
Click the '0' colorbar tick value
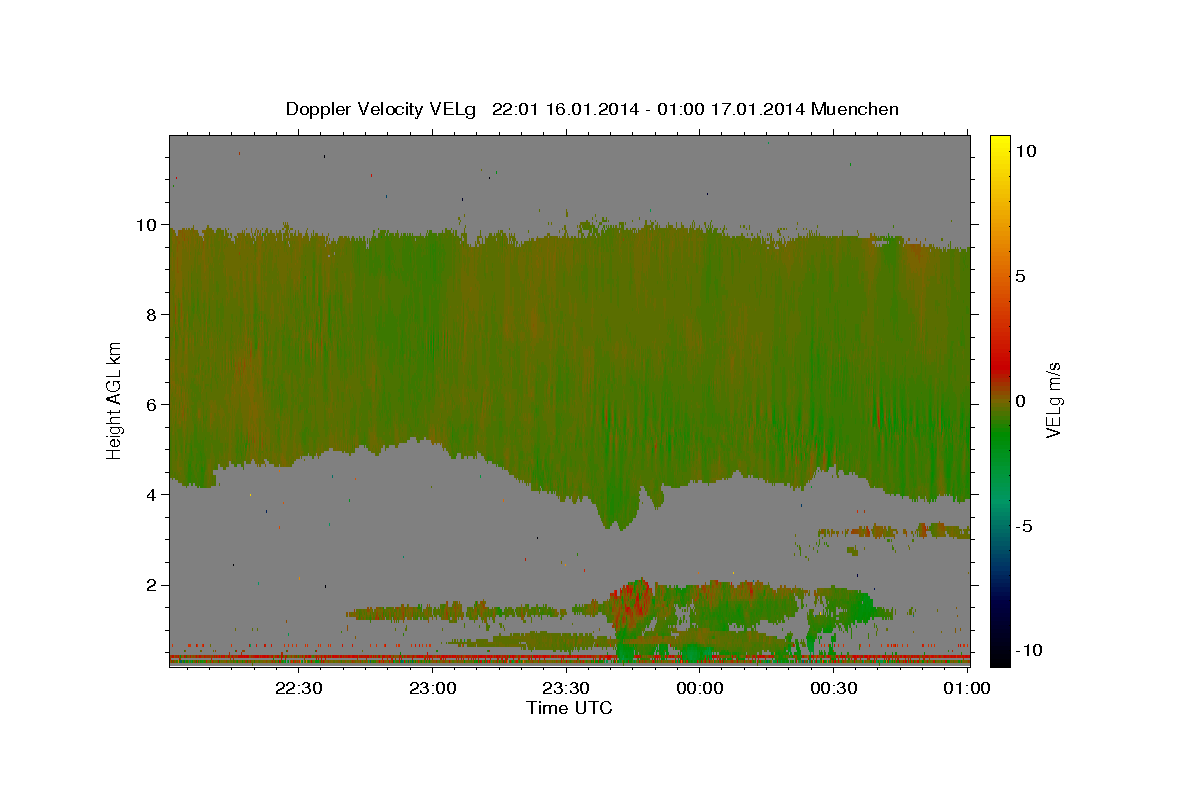coord(1021,401)
